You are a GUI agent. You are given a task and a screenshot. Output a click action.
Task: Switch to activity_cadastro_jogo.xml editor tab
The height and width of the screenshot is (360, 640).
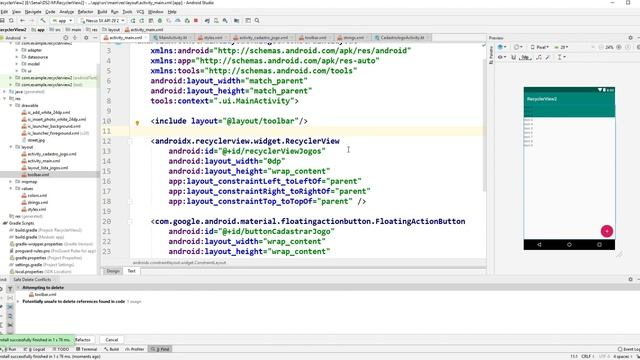[263, 38]
